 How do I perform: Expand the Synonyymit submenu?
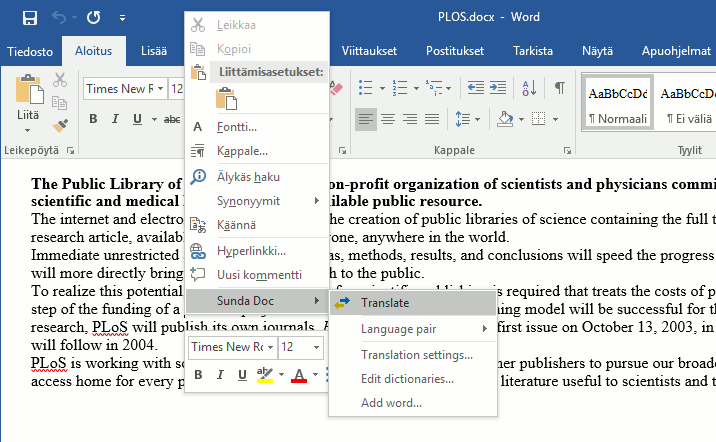click(x=257, y=201)
